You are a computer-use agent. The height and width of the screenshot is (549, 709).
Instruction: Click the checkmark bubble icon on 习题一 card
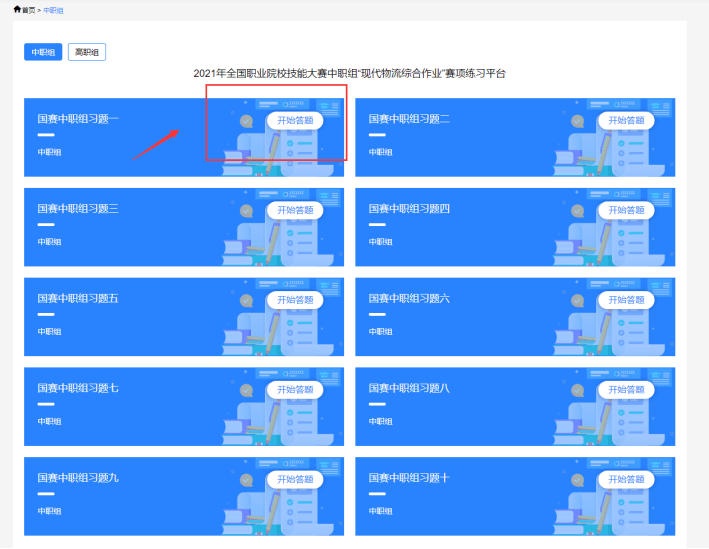[246, 121]
